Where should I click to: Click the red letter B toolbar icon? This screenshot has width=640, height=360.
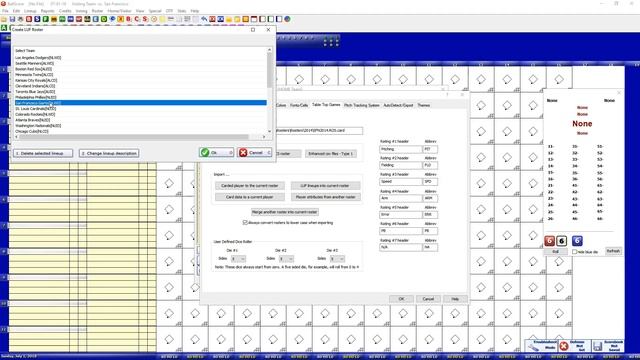[128, 19]
